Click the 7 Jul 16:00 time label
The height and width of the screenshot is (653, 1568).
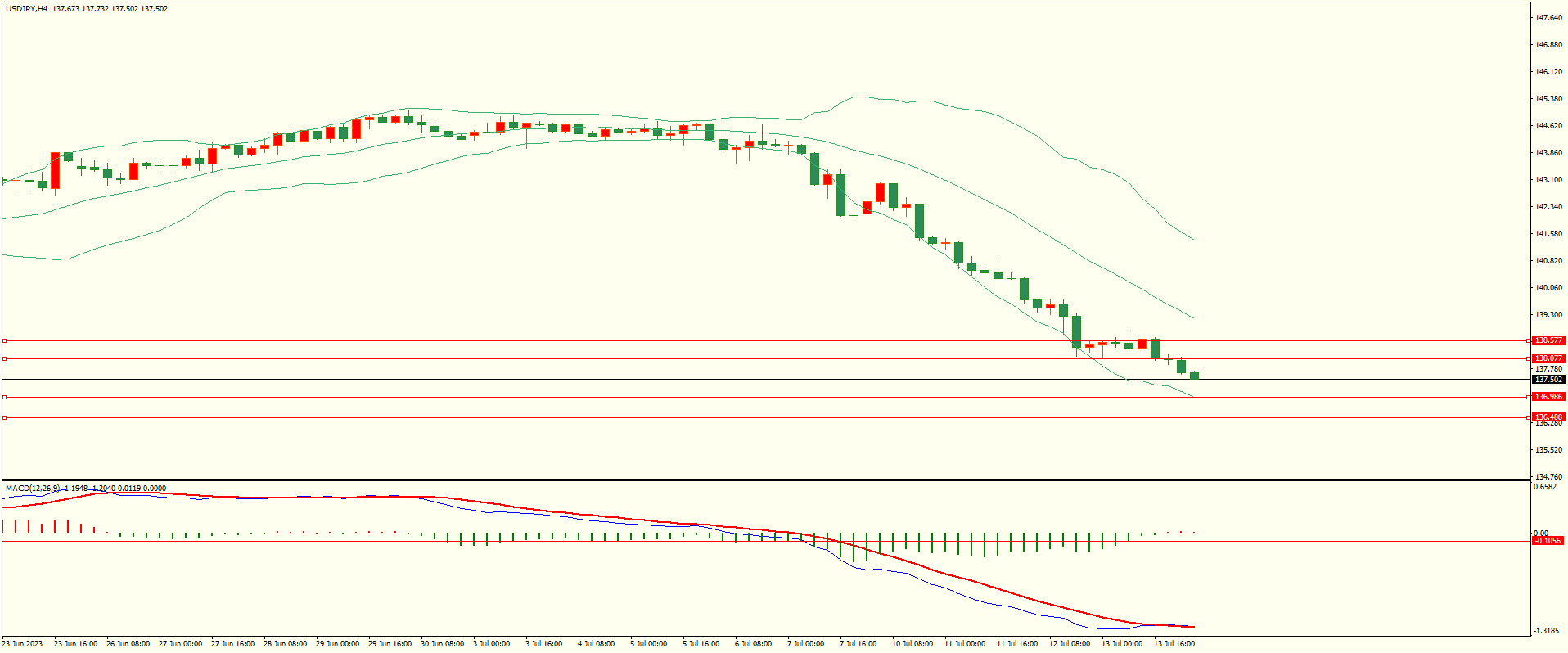point(858,644)
